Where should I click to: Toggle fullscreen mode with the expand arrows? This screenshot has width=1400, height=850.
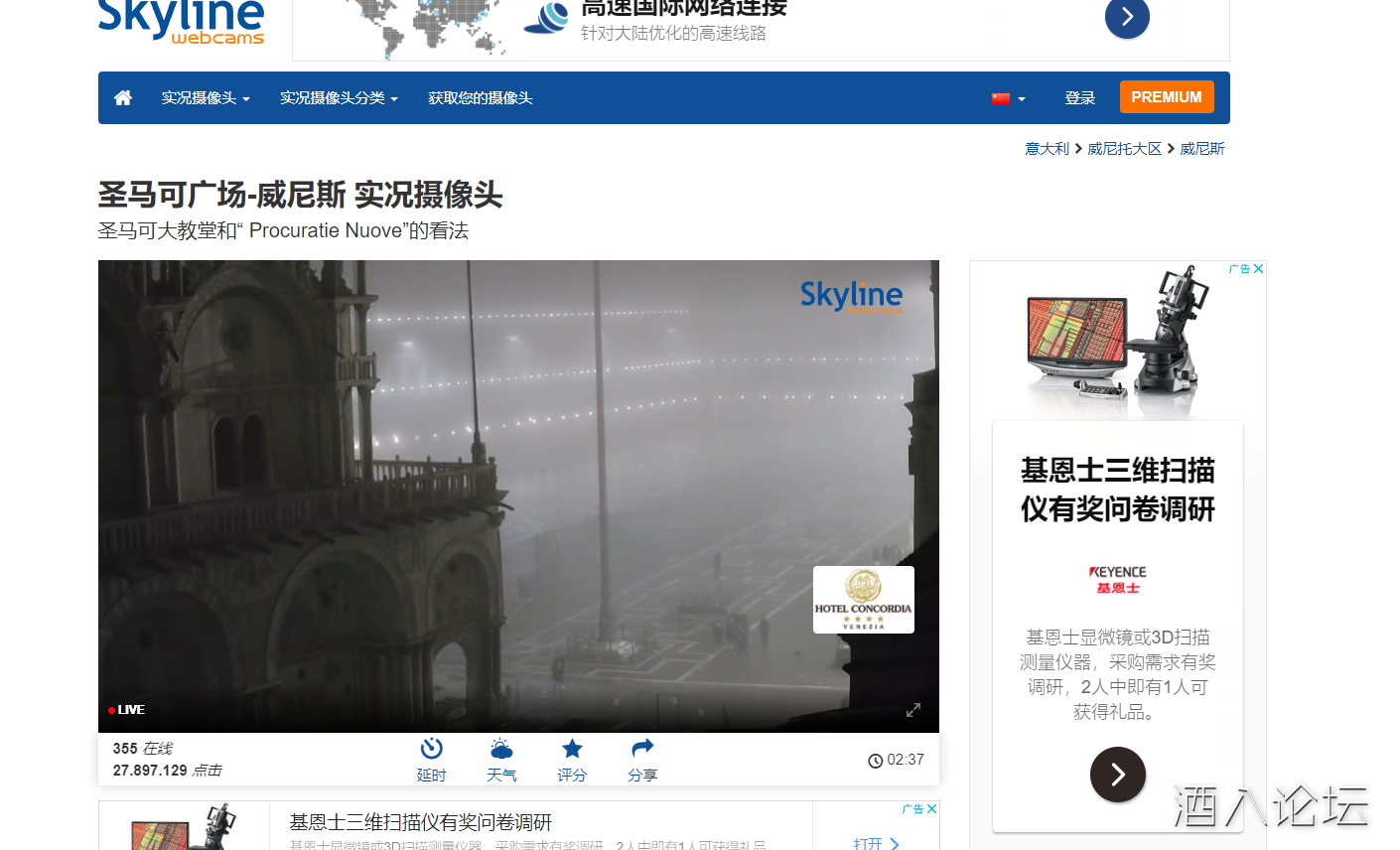(x=912, y=709)
